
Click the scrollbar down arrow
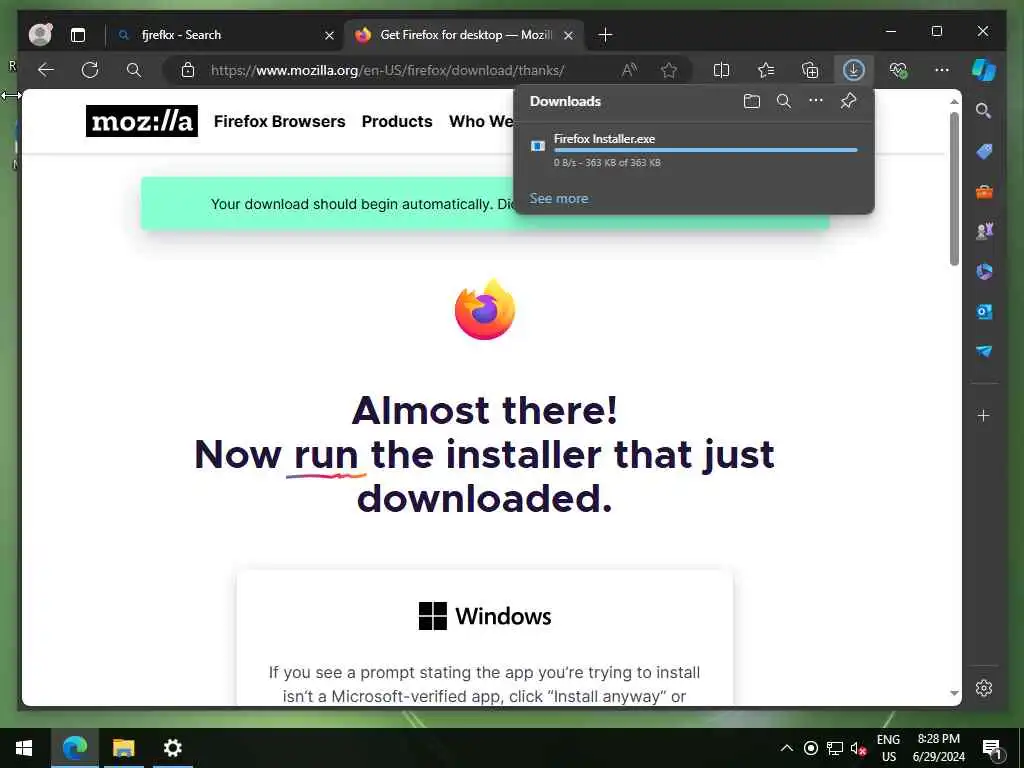pyautogui.click(x=954, y=694)
